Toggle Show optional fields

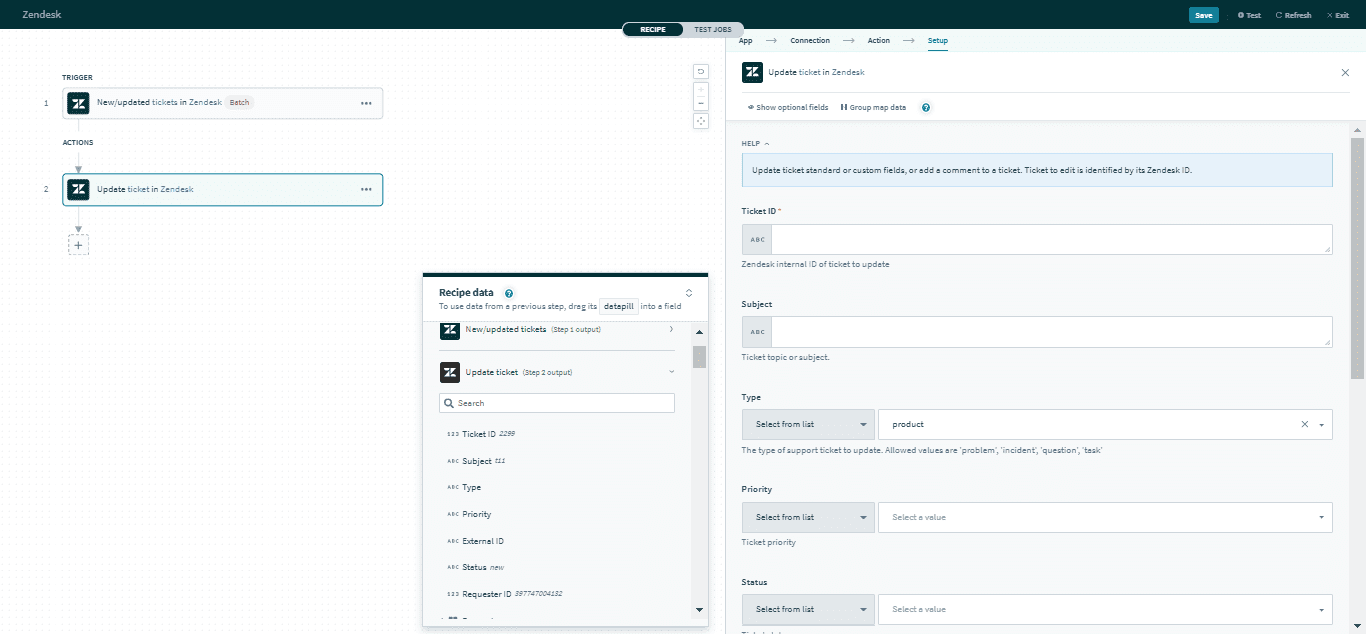pos(788,108)
